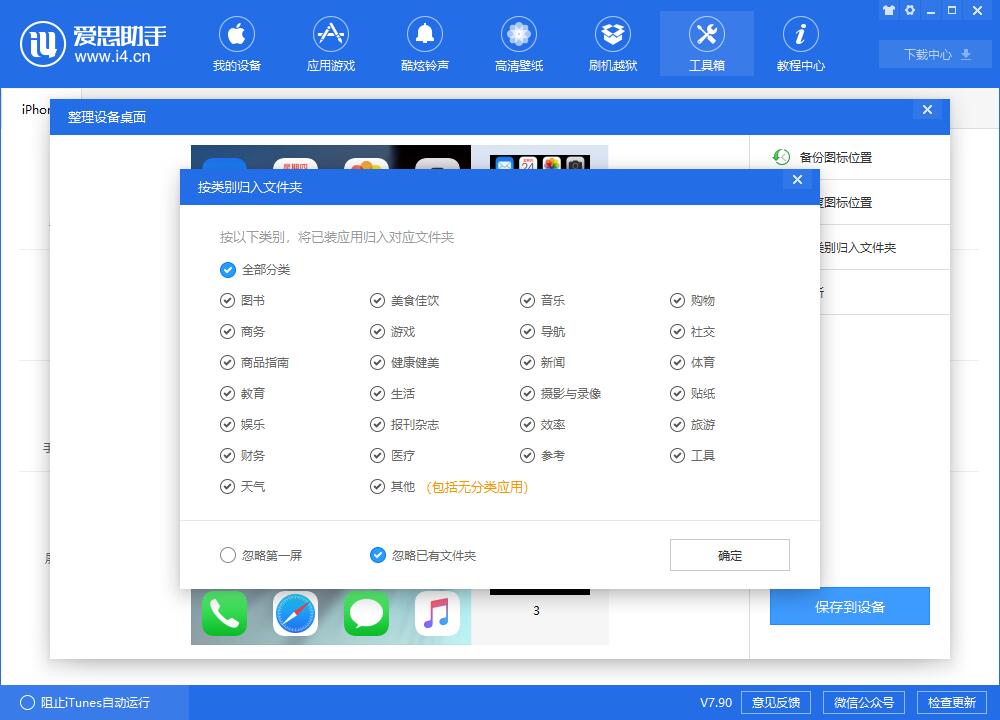
Task: Select the 工具箱 toolbox icon
Action: [707, 43]
